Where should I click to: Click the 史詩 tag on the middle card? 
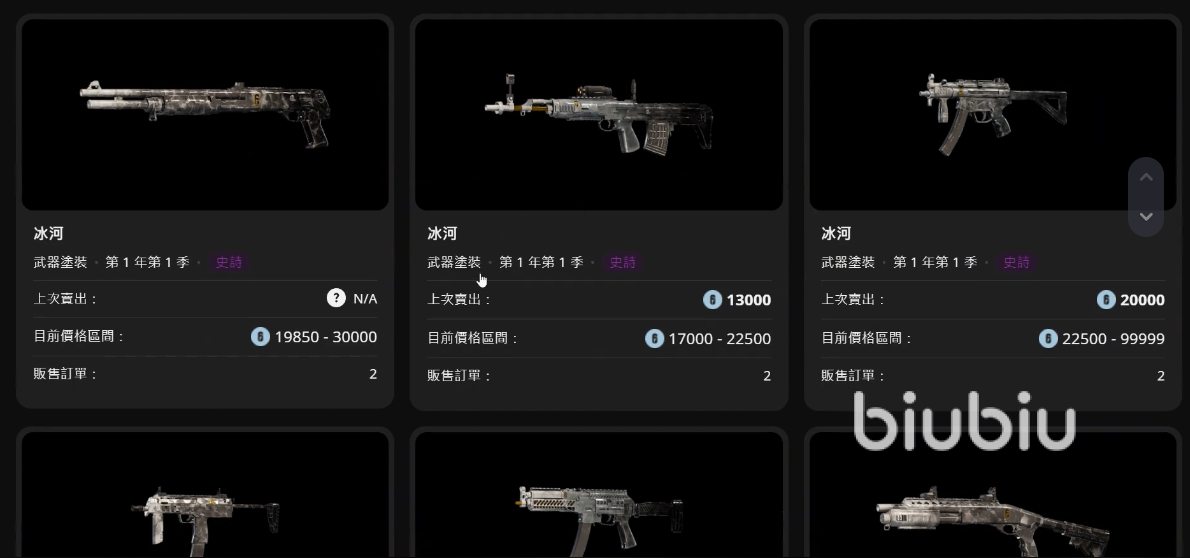(622, 263)
